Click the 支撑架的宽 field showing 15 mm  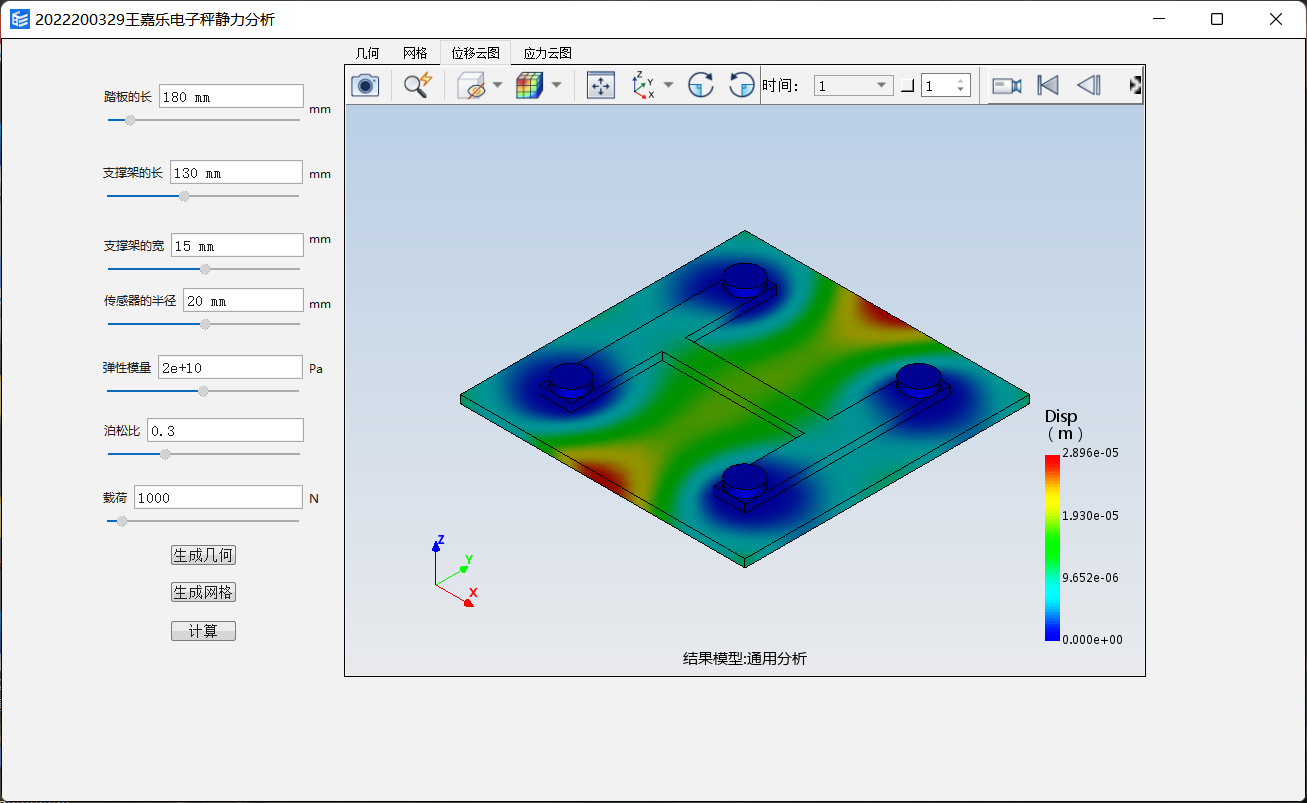237,245
